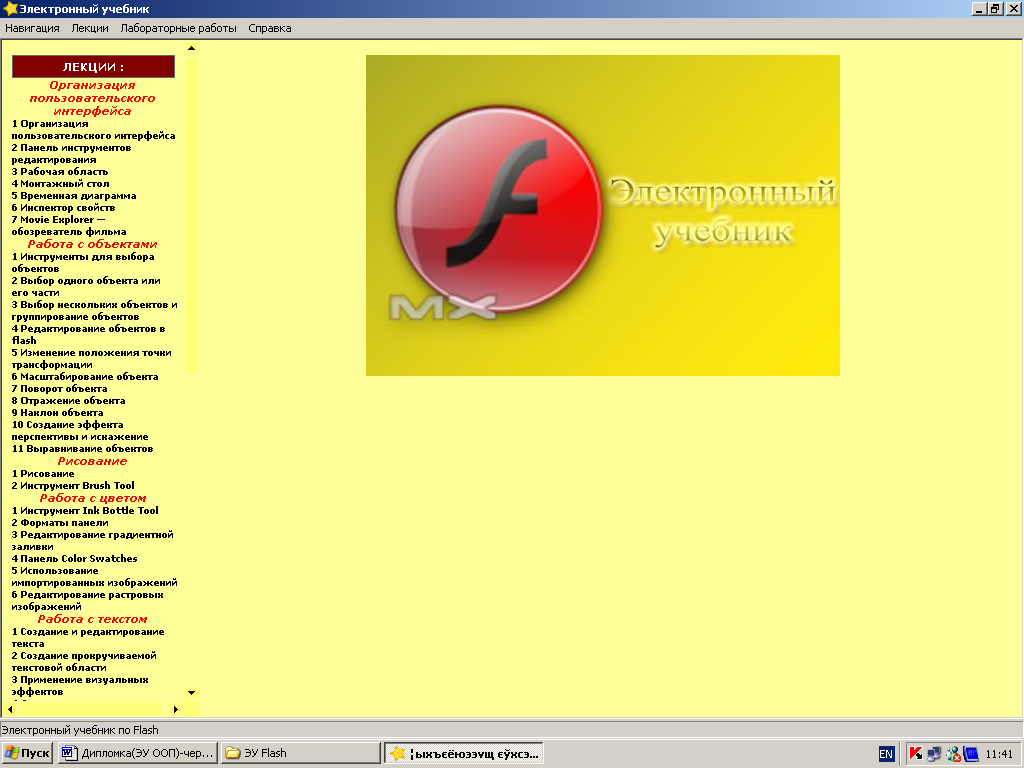Open lecture 2 Выбор одного объекта или его части
The height and width of the screenshot is (768, 1024).
click(86, 287)
